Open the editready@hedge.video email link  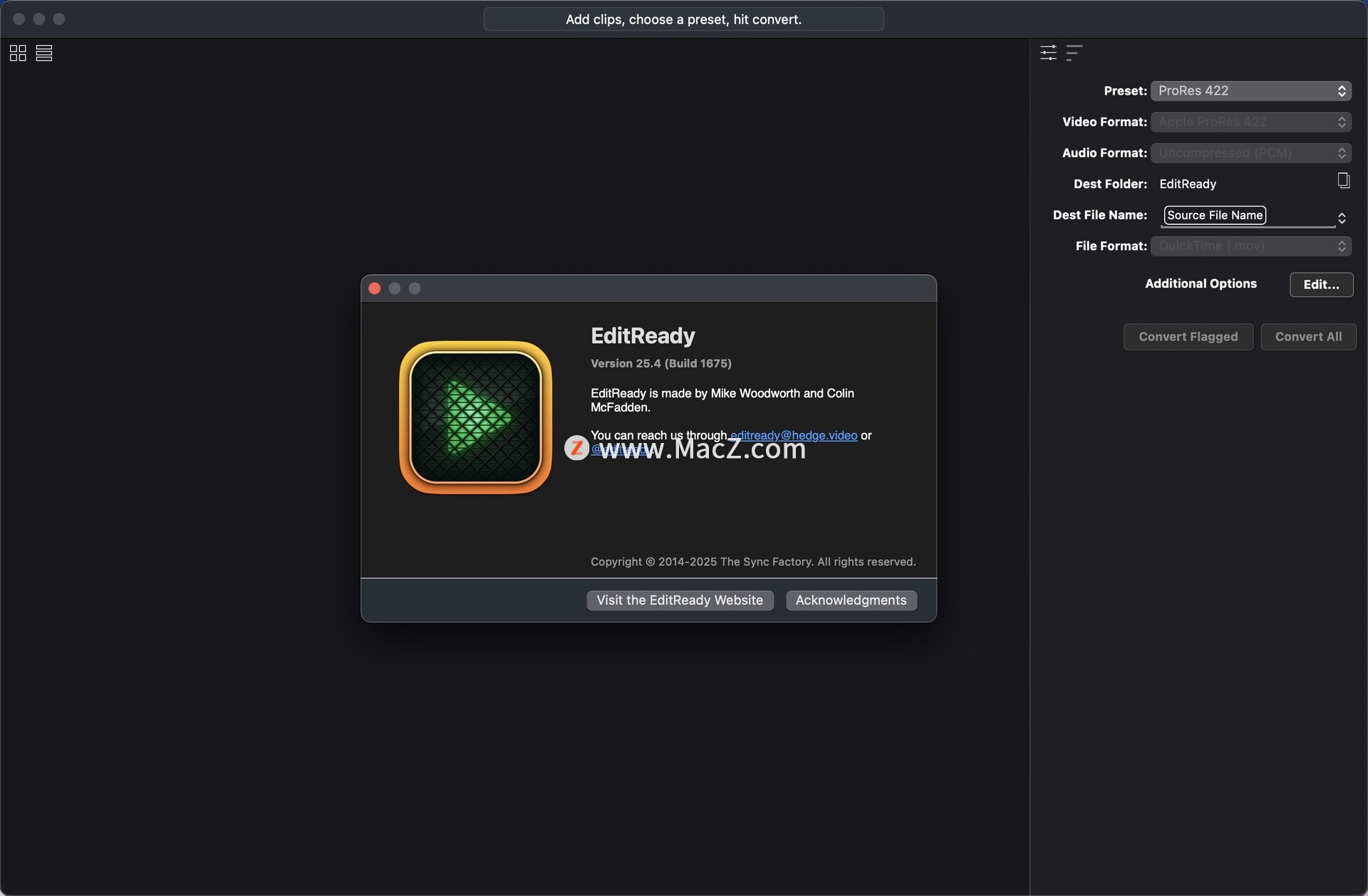[x=794, y=435]
